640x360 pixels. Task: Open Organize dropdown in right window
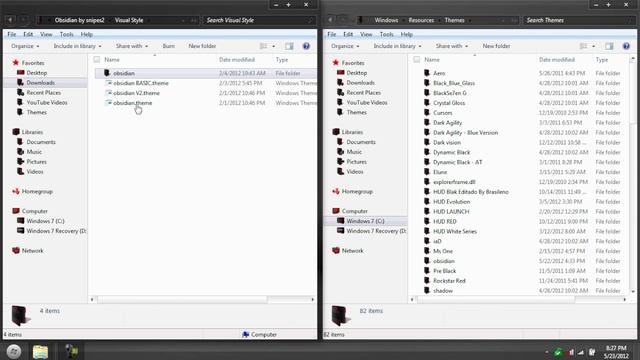click(x=345, y=46)
